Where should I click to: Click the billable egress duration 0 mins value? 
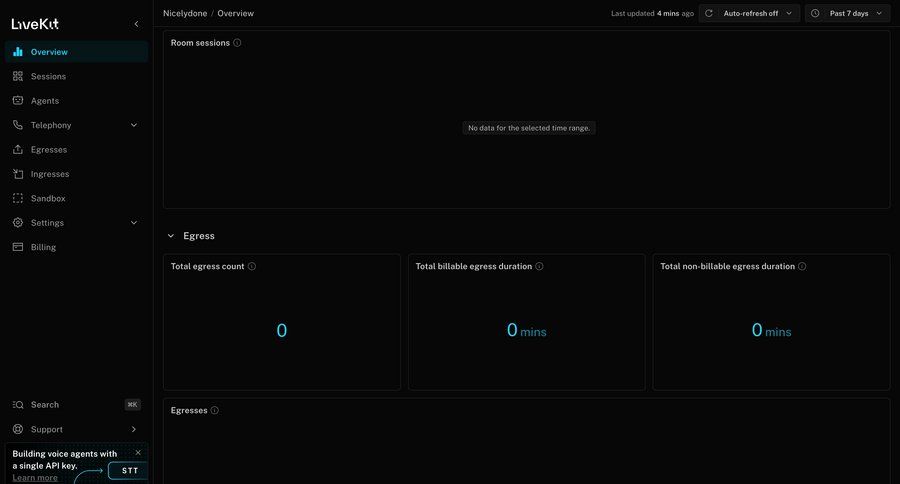pos(526,330)
